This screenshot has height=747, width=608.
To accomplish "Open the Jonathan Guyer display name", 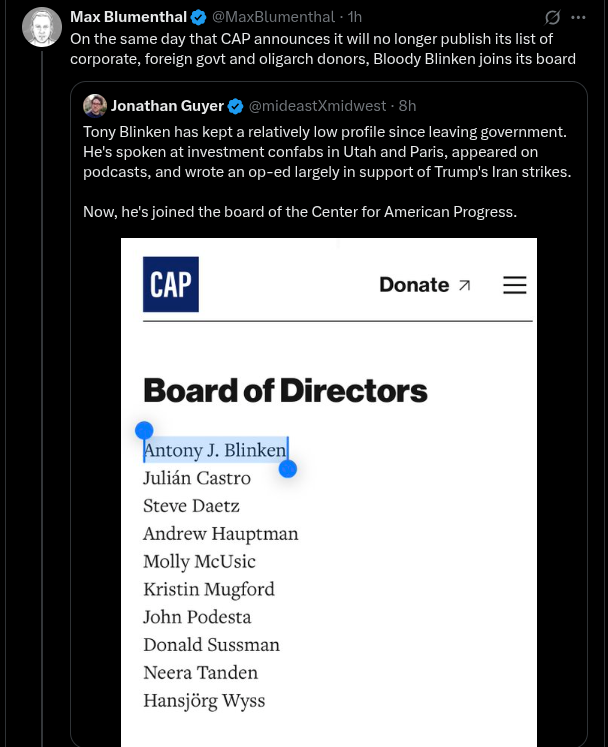I will point(167,106).
